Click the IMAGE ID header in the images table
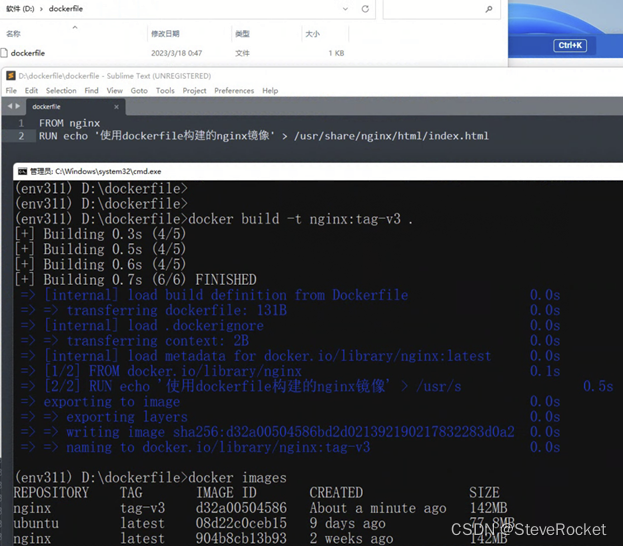The width and height of the screenshot is (623, 546). coord(226,492)
